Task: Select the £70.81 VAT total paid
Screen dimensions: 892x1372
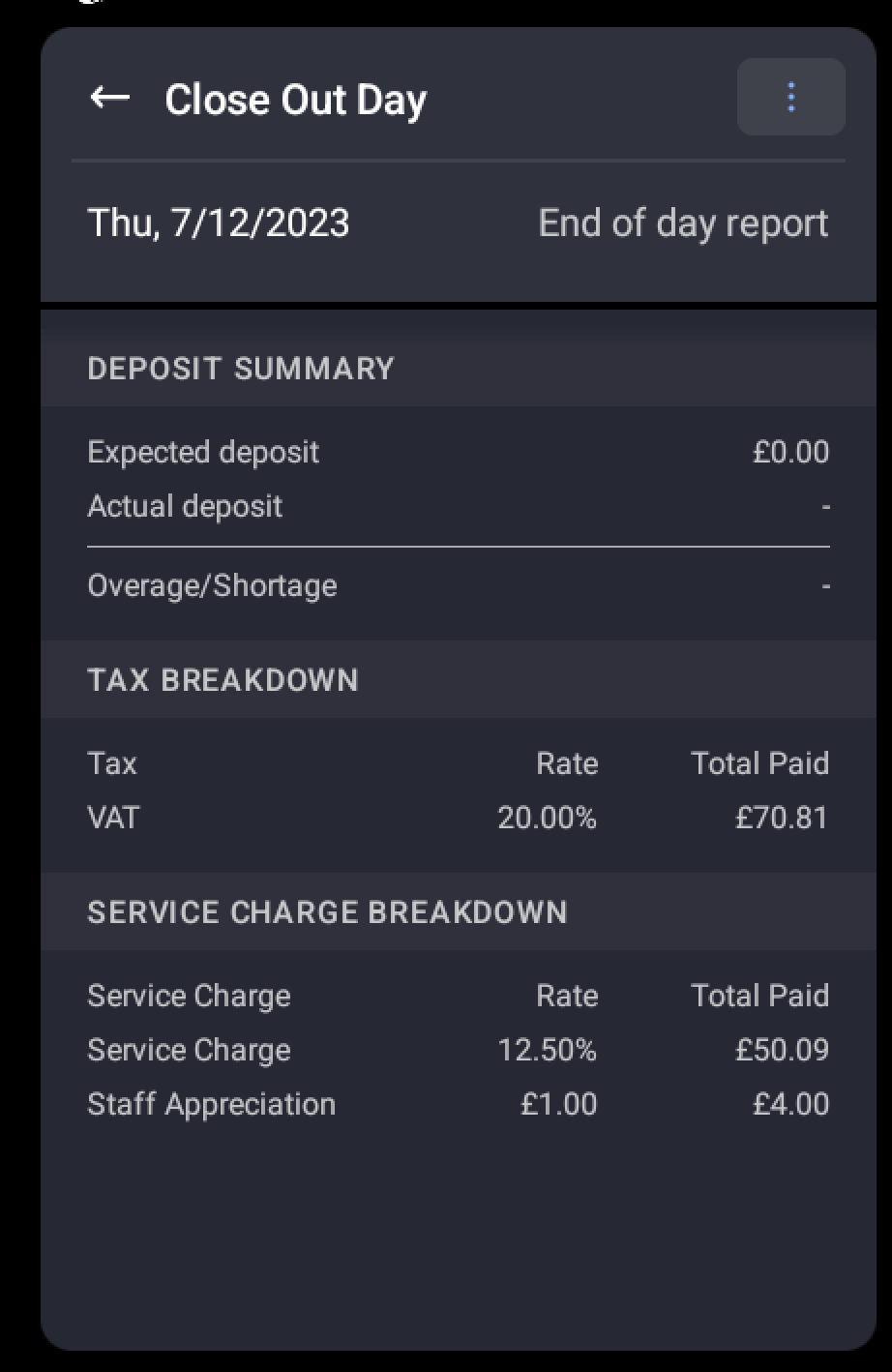Action: coord(782,818)
